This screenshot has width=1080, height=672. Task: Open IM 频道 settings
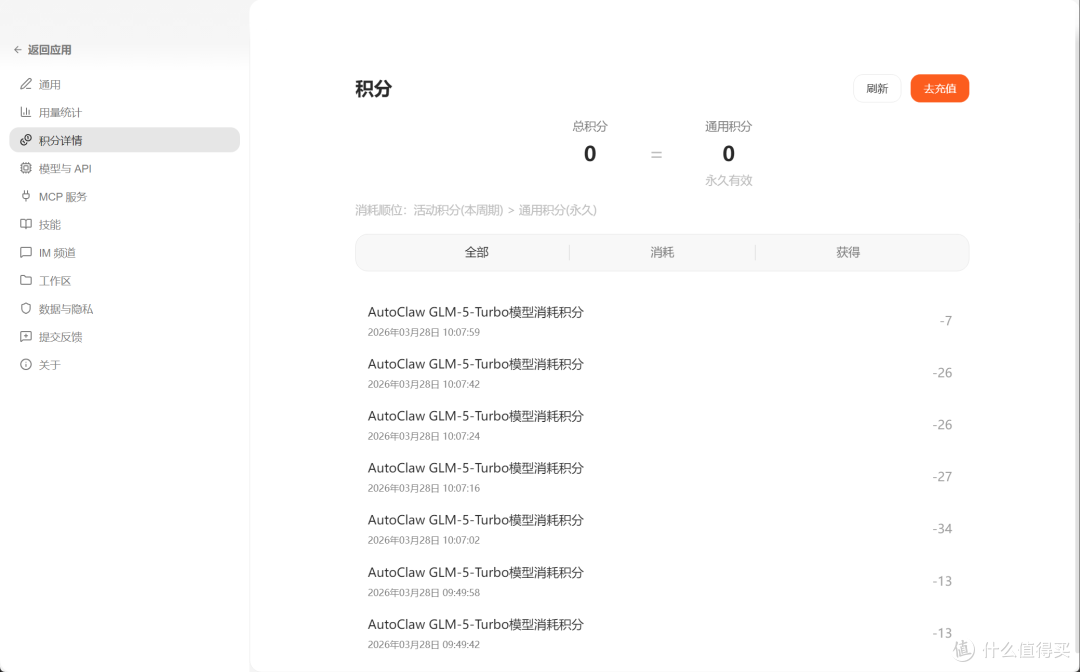pyautogui.click(x=125, y=253)
